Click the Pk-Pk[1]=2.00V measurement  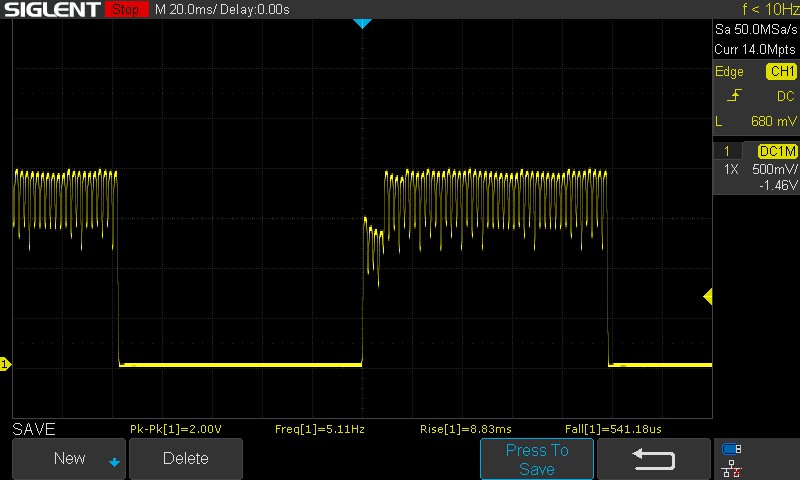coord(176,429)
